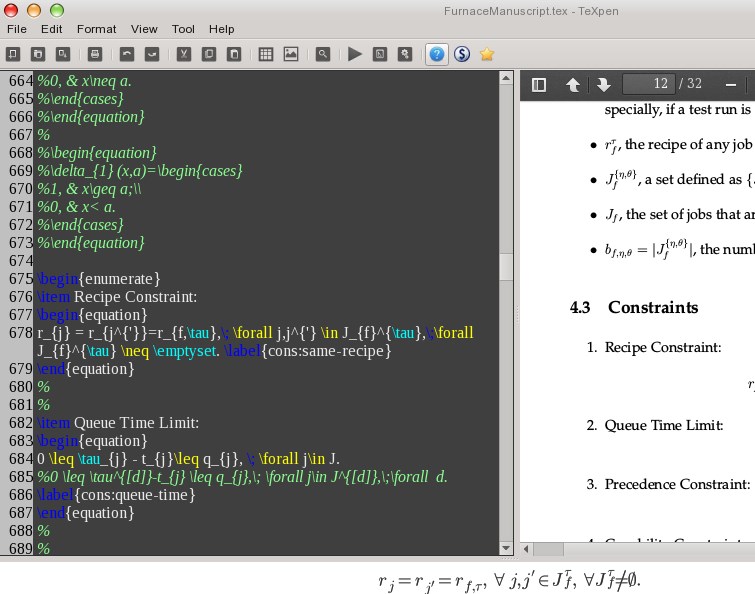The width and height of the screenshot is (755, 594).
Task: Click the Redo arrow icon
Action: click(152, 54)
